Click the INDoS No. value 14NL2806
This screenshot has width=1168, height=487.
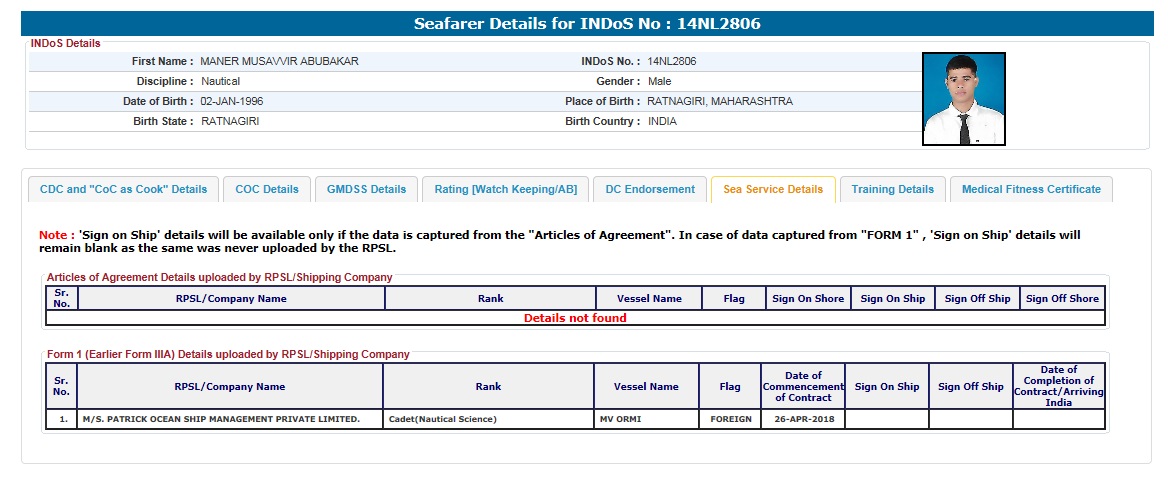coord(672,61)
